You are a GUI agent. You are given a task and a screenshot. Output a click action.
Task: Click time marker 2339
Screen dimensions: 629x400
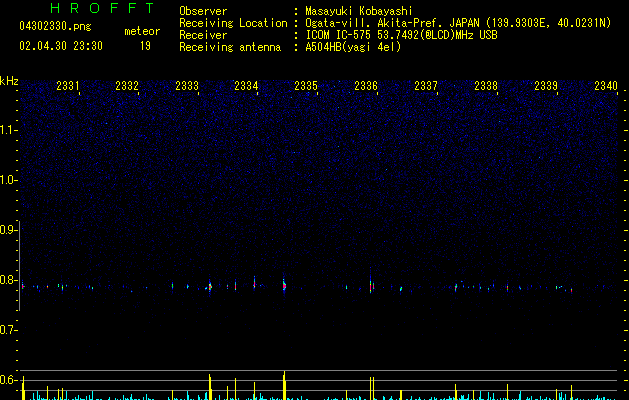(546, 85)
